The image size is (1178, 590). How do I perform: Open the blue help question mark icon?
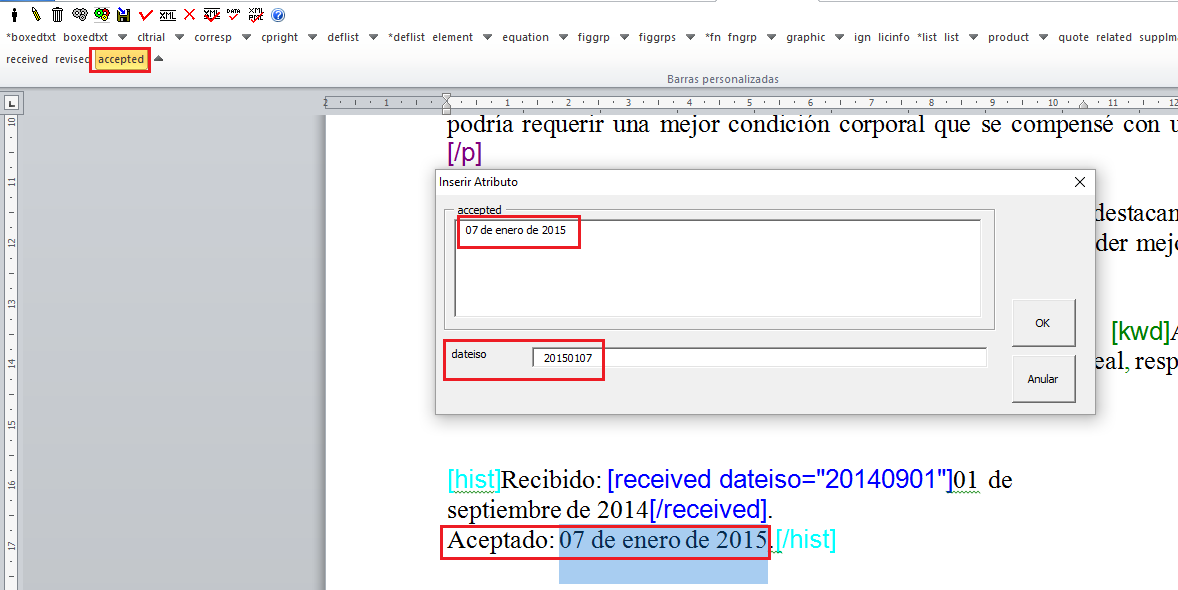(278, 15)
